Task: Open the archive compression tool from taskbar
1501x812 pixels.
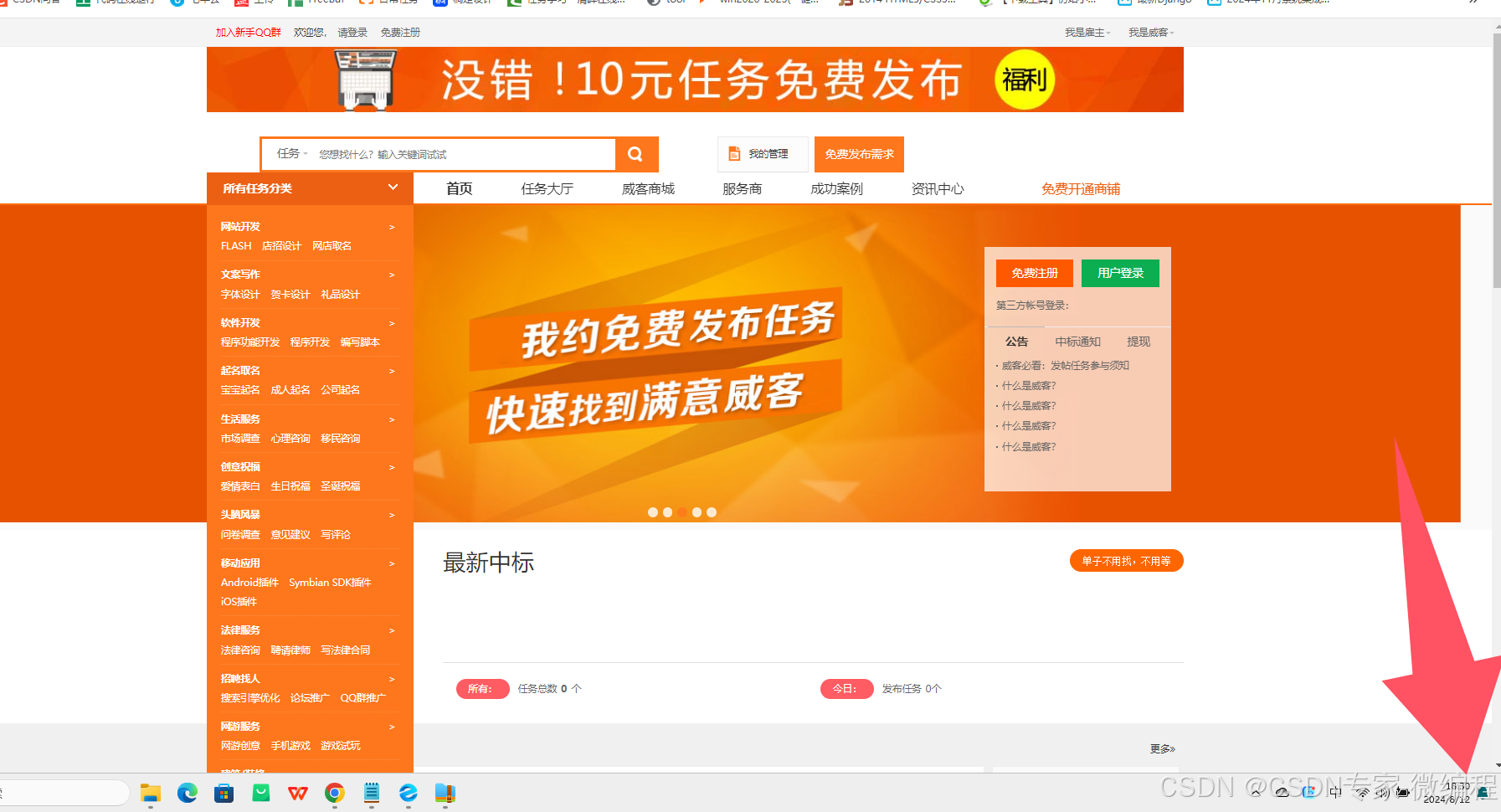Action: pyautogui.click(x=445, y=793)
